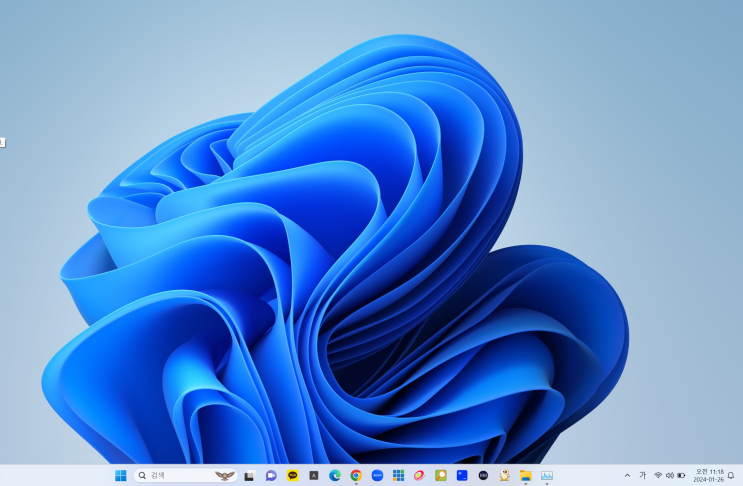Expand the hidden system tray icons chevron
The height and width of the screenshot is (486, 743).
click(627, 476)
